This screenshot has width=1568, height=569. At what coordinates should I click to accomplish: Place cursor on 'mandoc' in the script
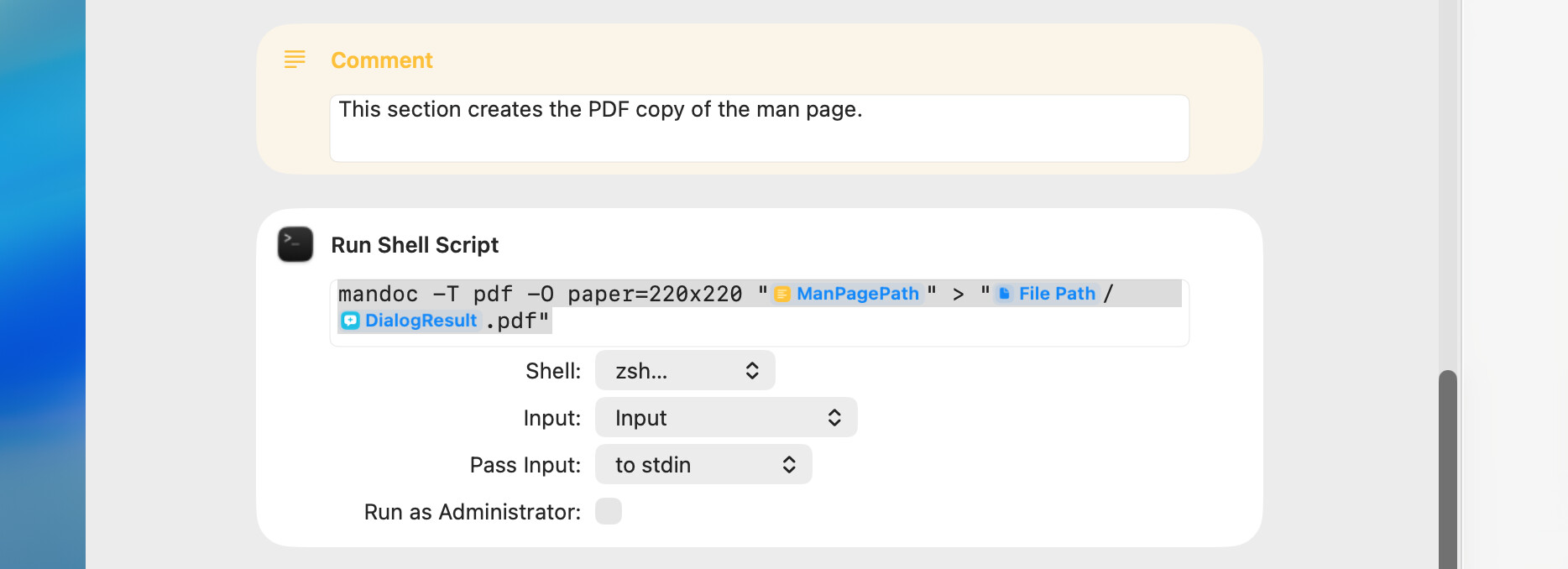point(378,295)
